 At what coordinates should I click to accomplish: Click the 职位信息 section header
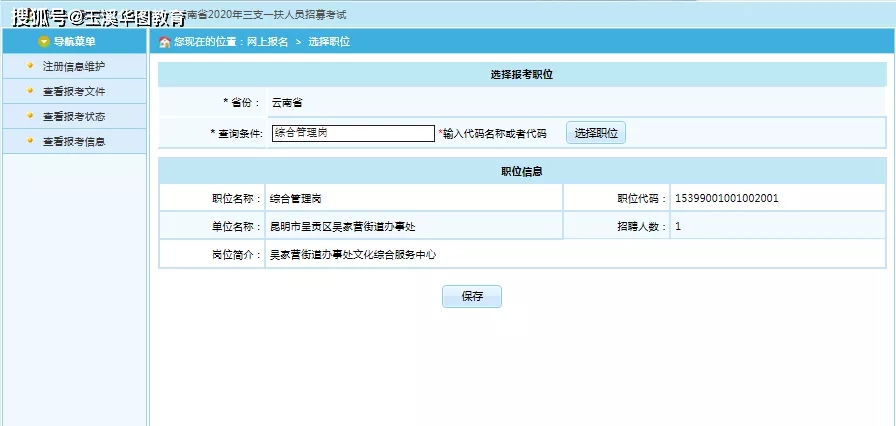click(522, 171)
